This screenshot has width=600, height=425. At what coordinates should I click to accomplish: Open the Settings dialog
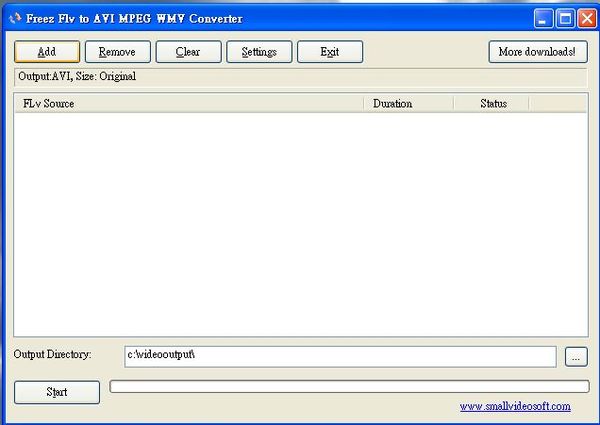259,52
